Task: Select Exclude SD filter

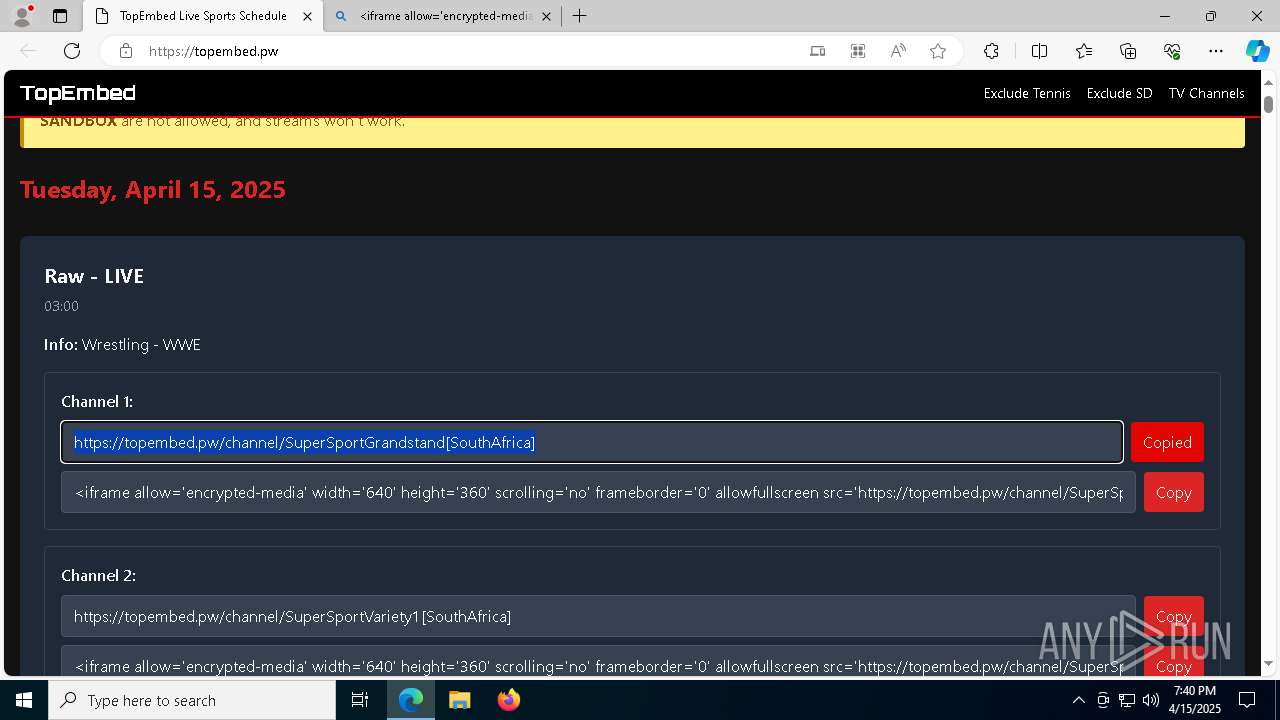Action: coord(1119,93)
